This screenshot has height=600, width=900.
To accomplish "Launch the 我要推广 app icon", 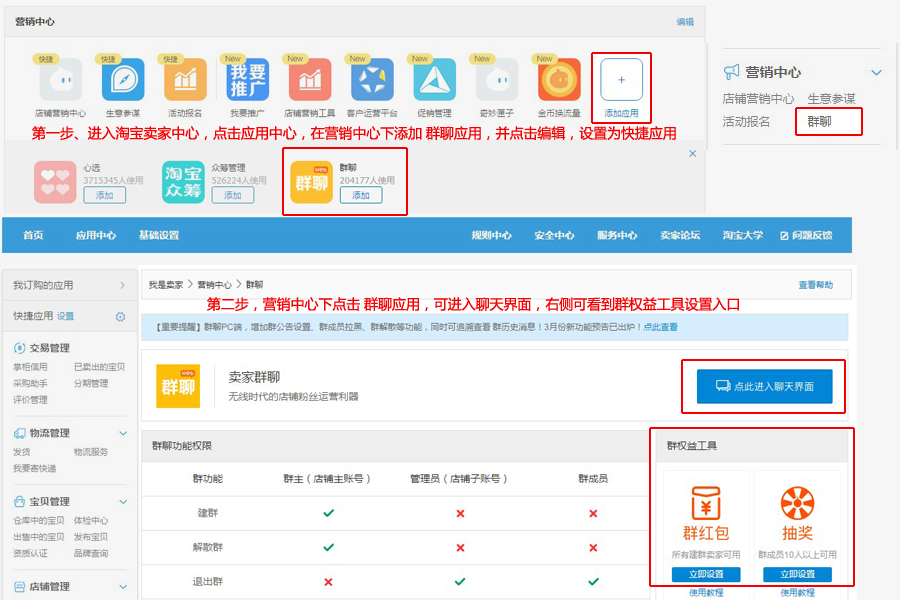I will coord(247,80).
